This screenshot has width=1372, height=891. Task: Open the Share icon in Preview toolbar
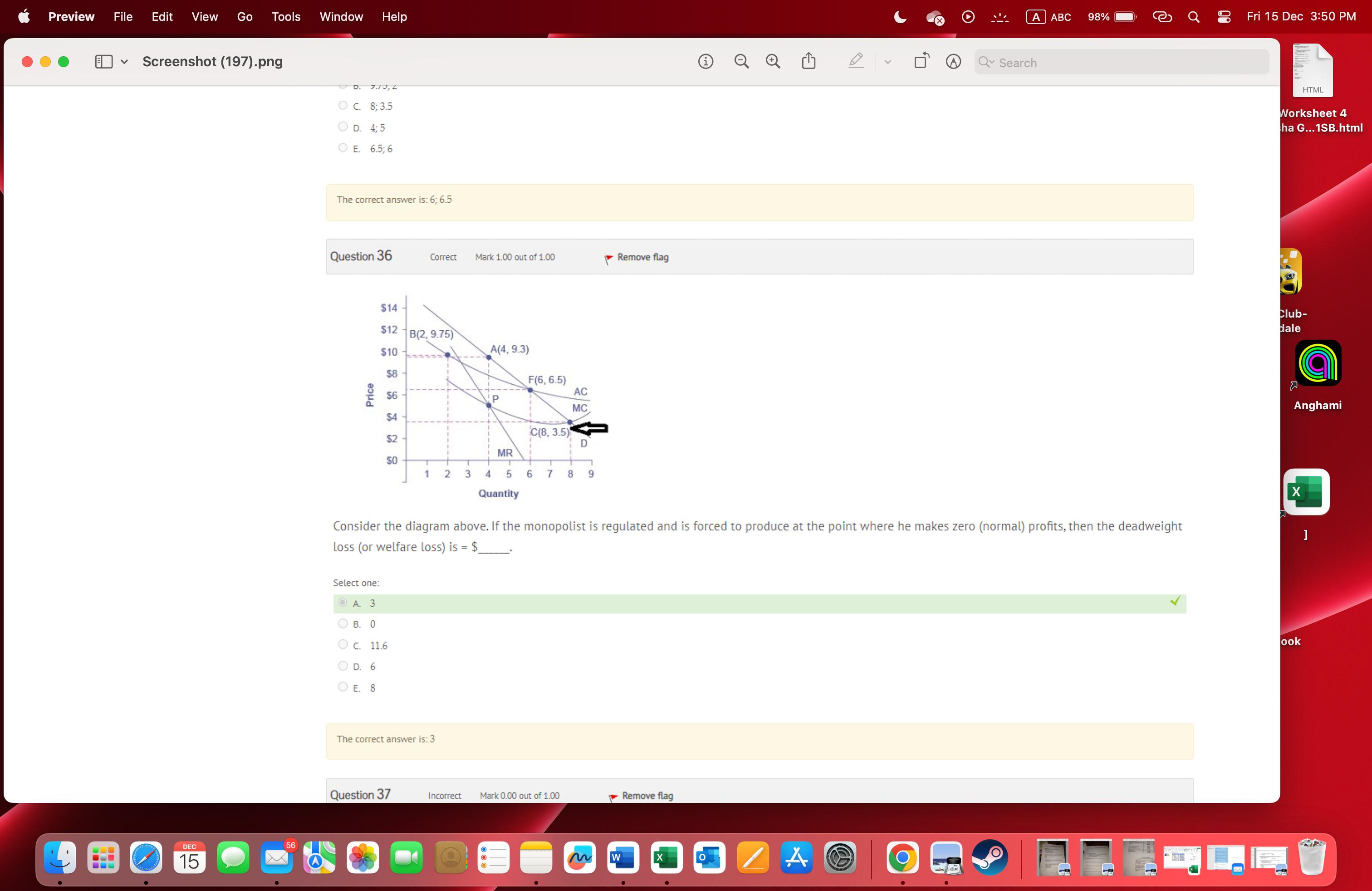tap(809, 61)
